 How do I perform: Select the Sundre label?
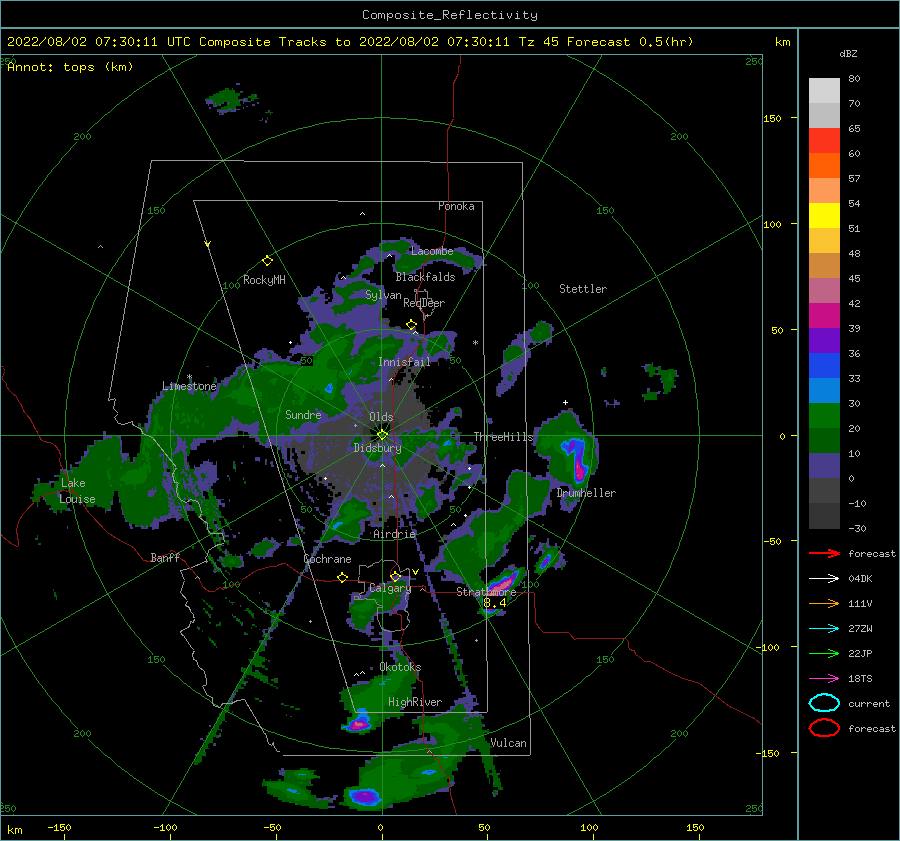[x=303, y=414]
